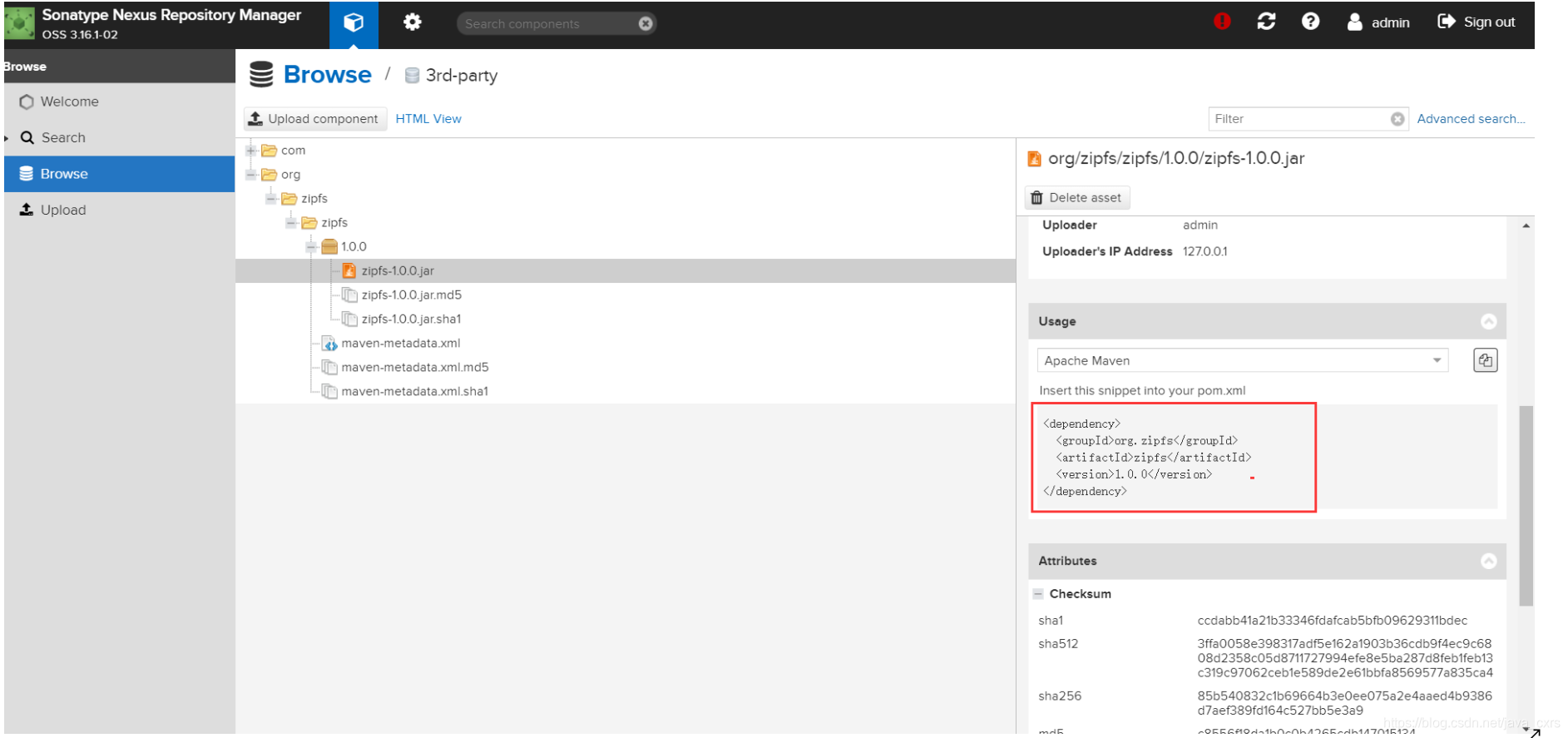The image size is (1568, 738).
Task: Collapse the Checksum group
Action: 1037,594
